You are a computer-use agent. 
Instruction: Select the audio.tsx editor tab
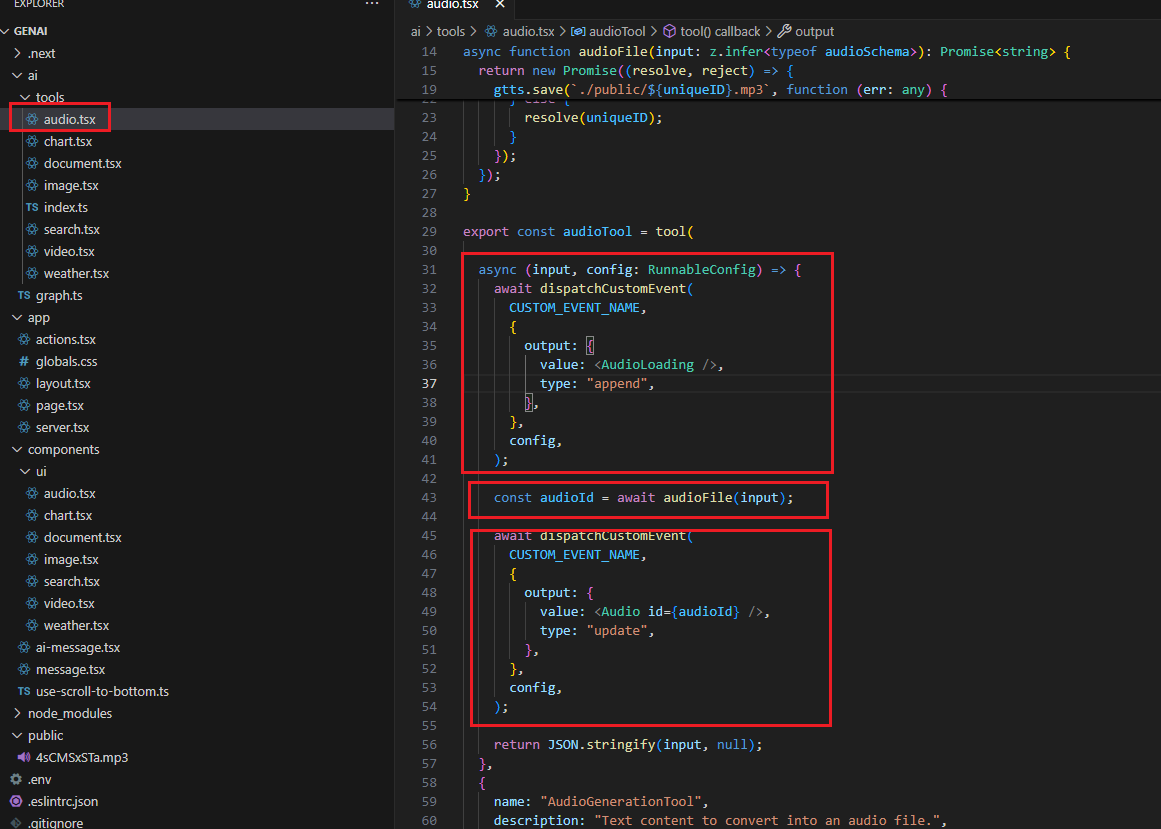click(452, 4)
